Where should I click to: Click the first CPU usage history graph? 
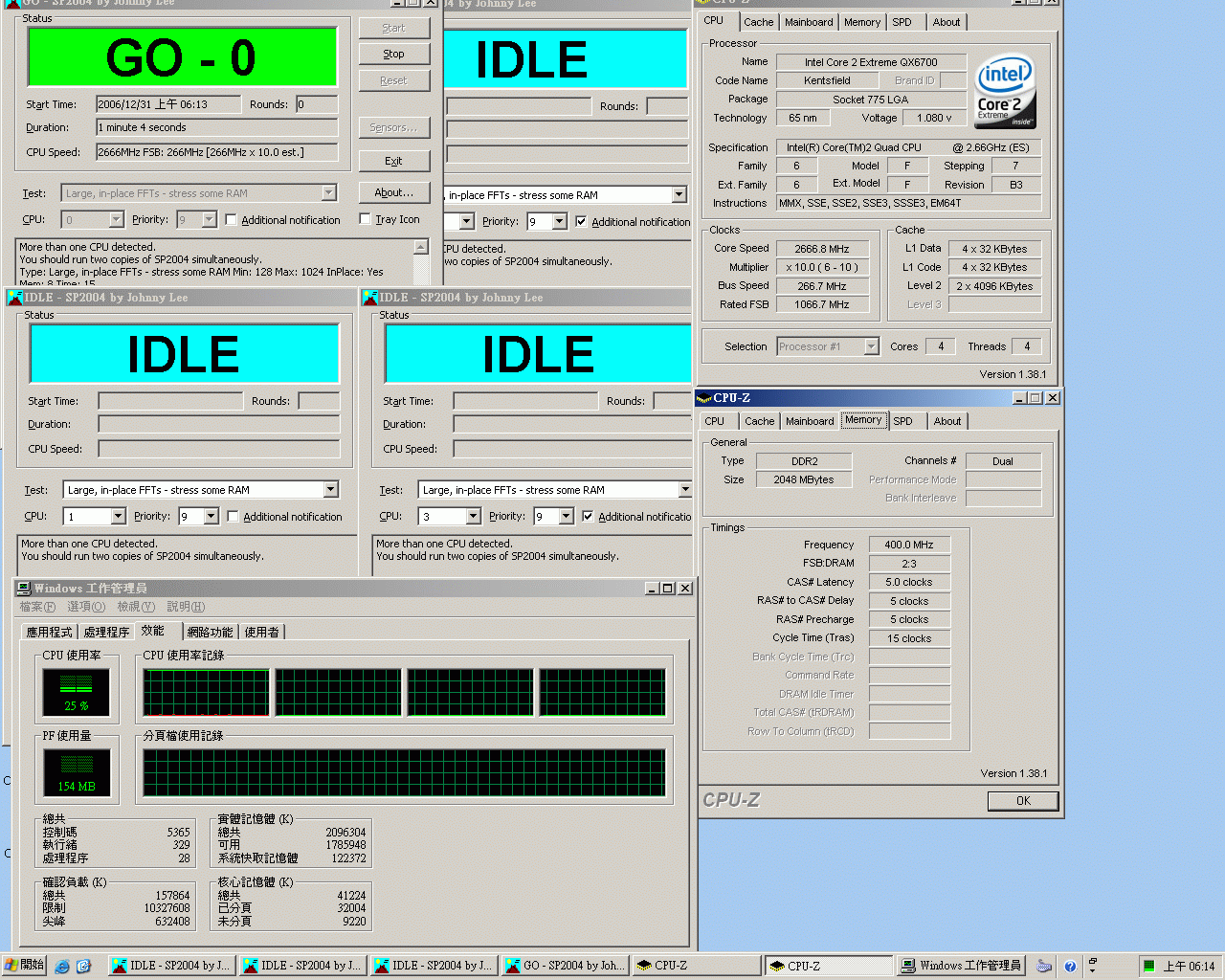[x=206, y=692]
